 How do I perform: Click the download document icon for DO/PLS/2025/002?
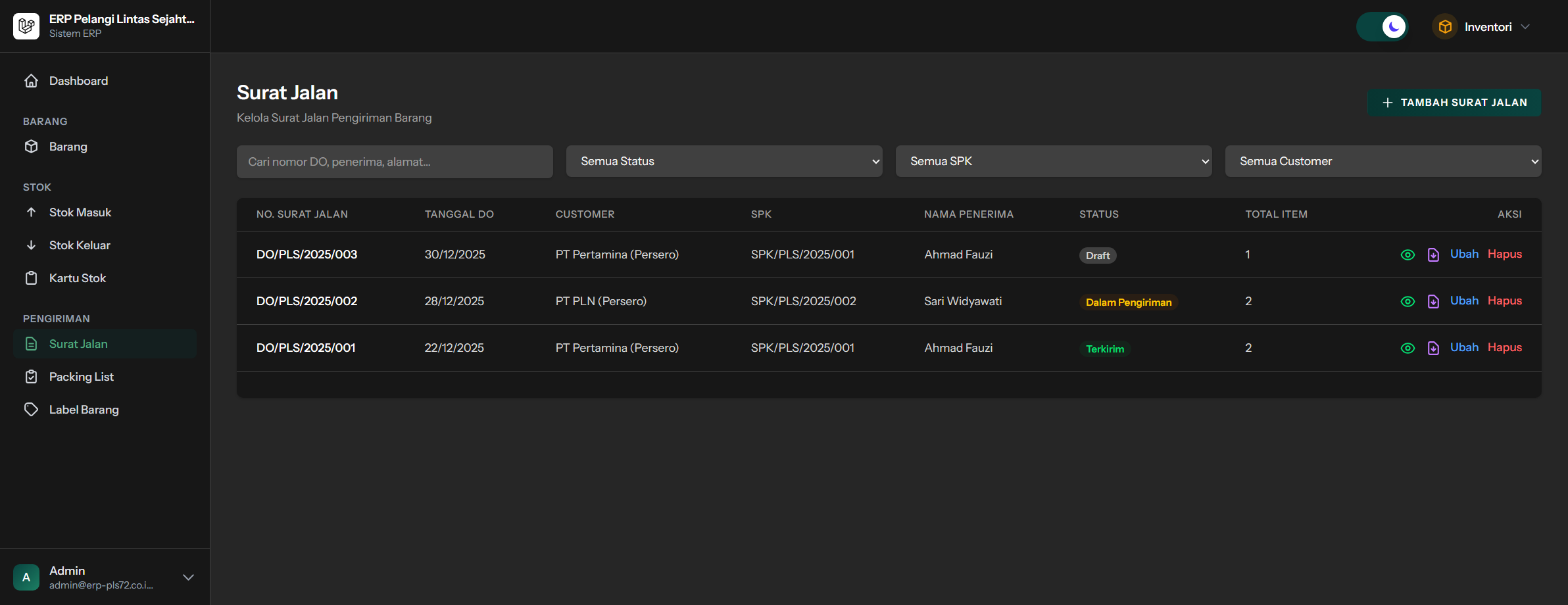tap(1433, 302)
